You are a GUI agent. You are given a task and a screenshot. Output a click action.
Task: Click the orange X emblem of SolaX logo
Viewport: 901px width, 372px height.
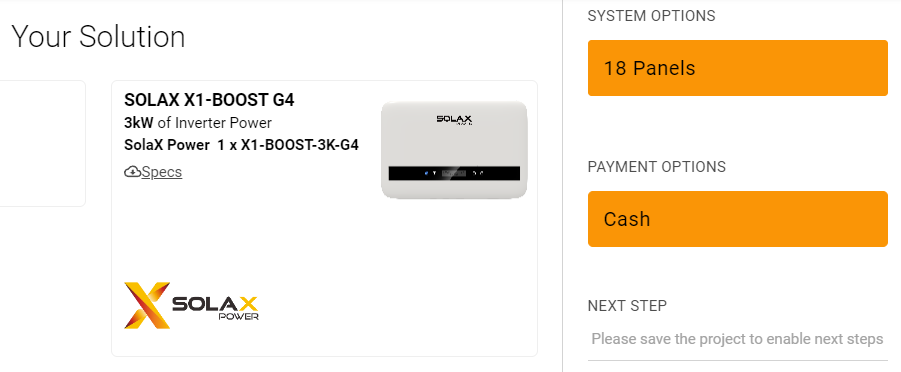click(147, 305)
